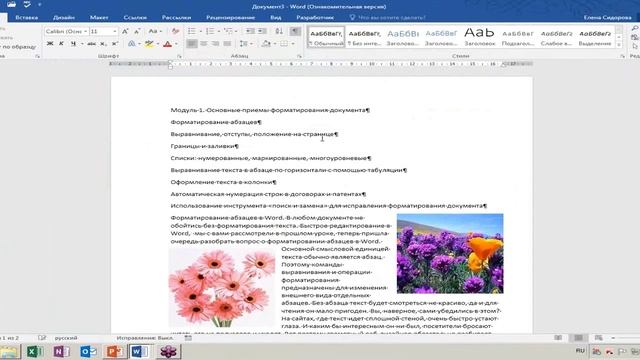Decrease font size with small A button

(x=137, y=31)
